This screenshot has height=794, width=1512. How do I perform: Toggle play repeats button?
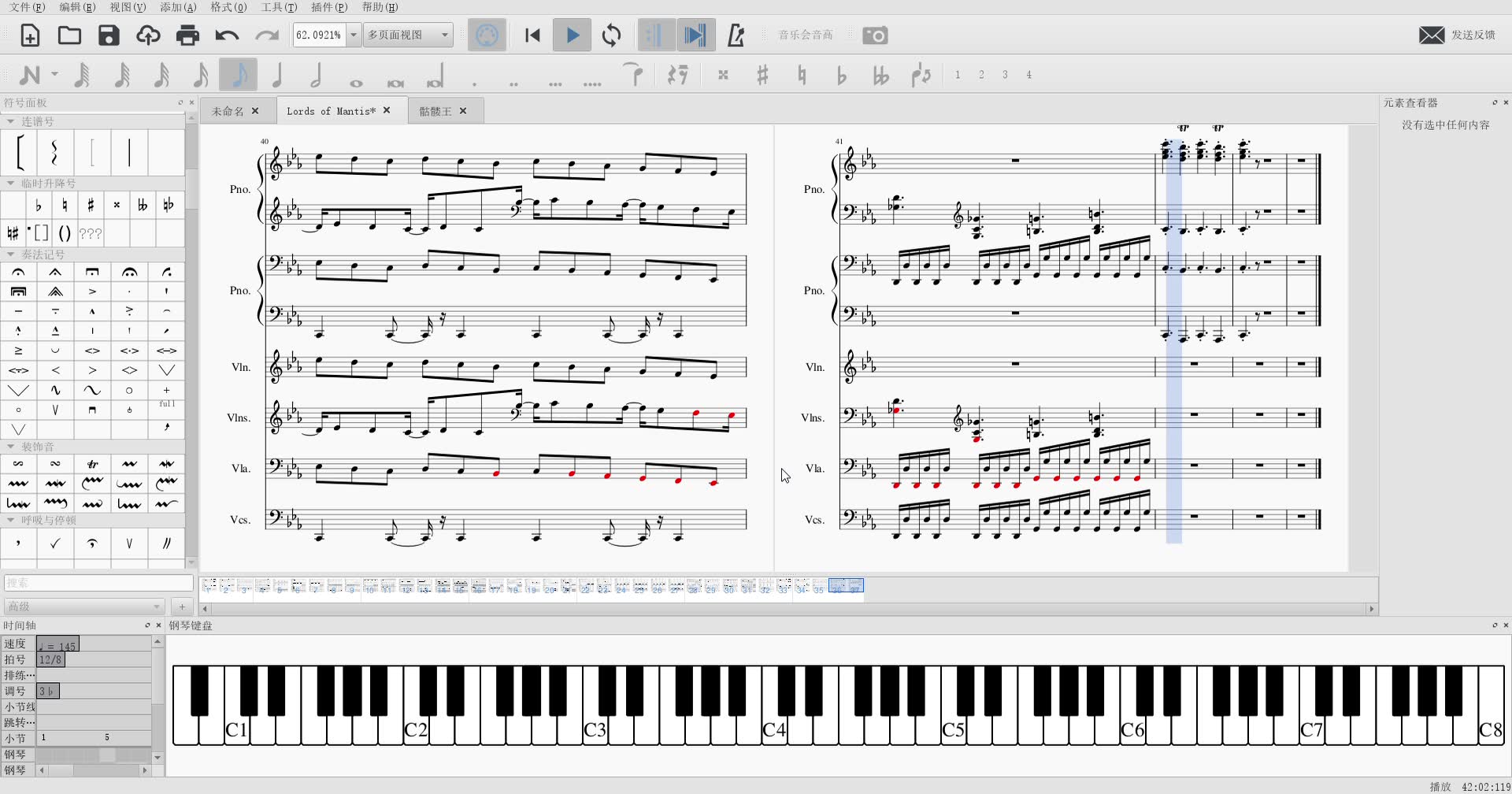coord(655,35)
